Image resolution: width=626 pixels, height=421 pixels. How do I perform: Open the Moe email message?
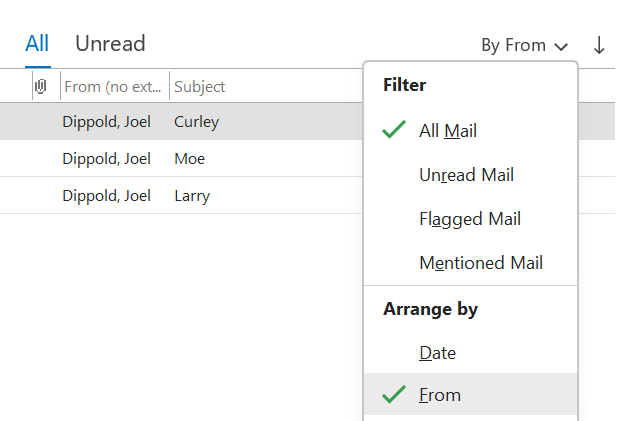189,158
